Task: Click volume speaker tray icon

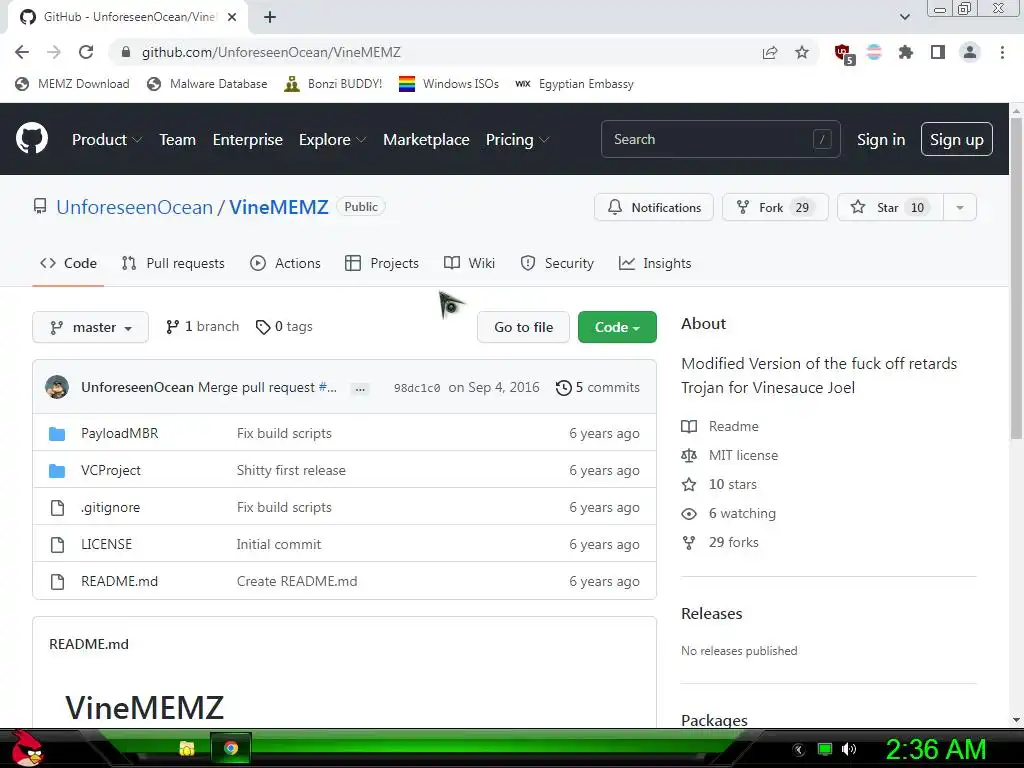Action: click(x=848, y=749)
